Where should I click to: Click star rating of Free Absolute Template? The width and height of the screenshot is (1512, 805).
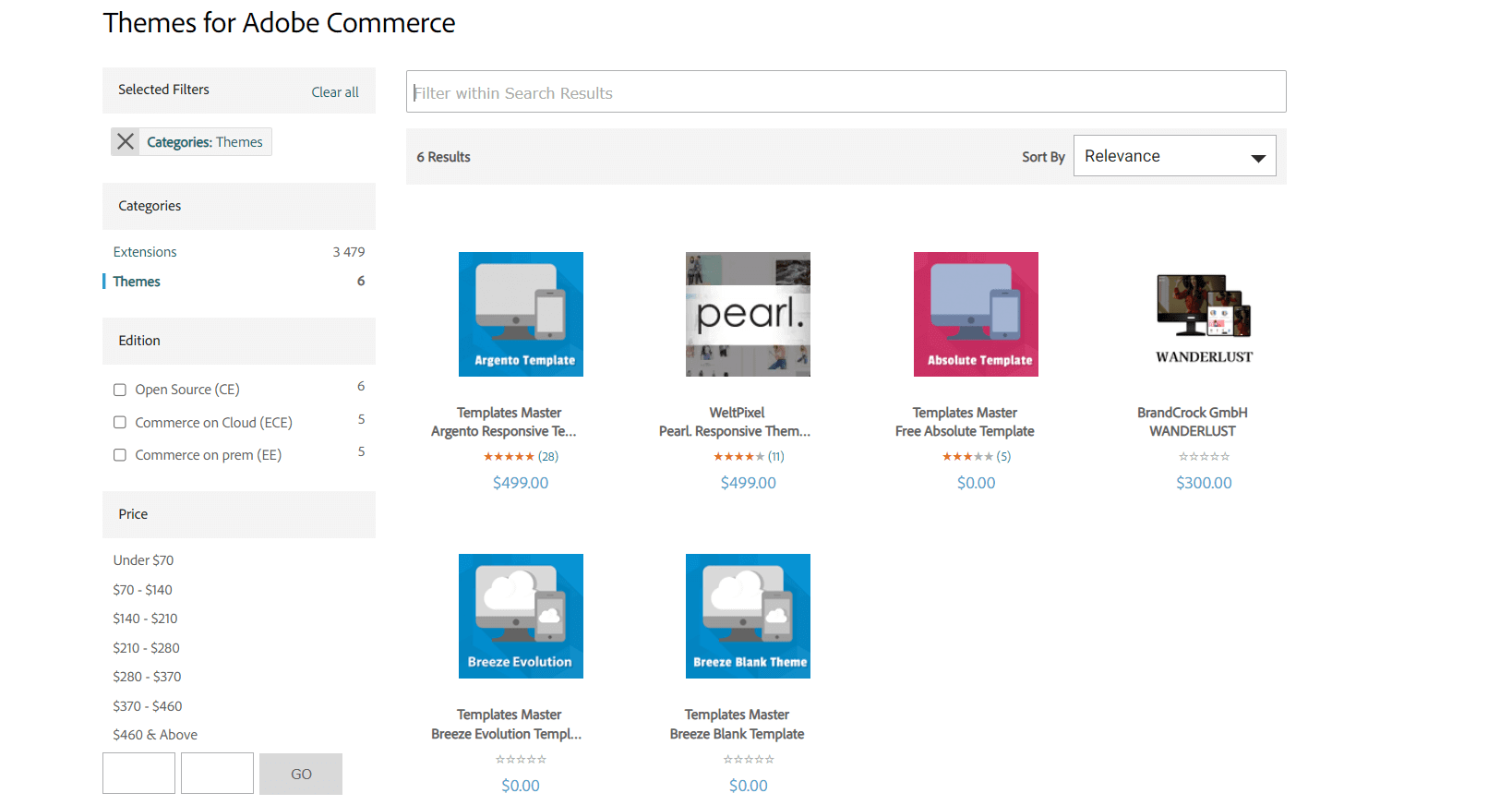coord(967,456)
